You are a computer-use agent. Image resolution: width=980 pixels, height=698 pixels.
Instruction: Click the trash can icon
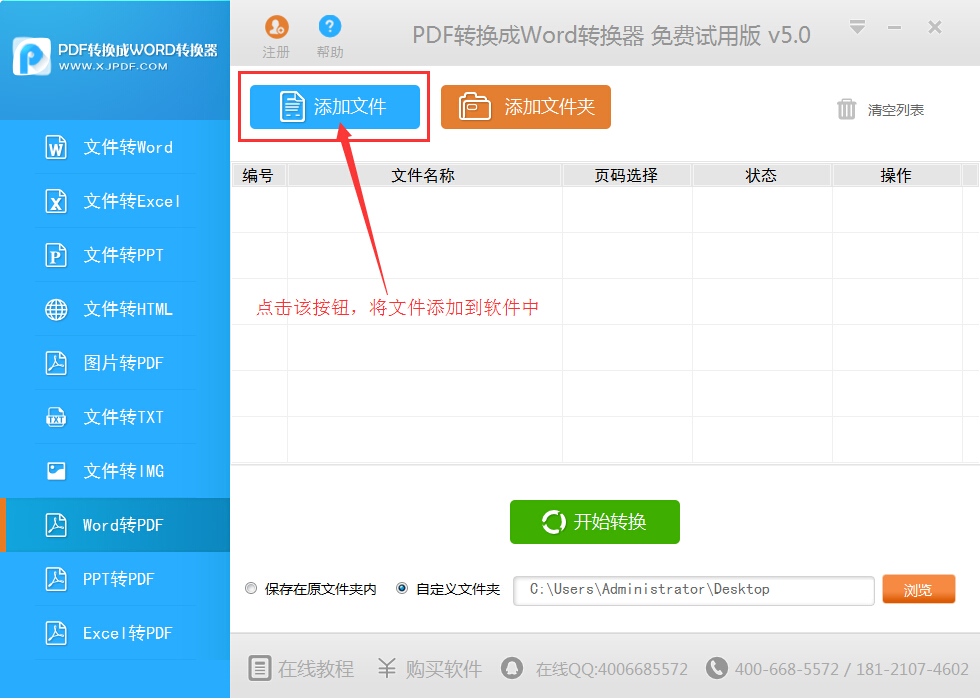point(846,109)
